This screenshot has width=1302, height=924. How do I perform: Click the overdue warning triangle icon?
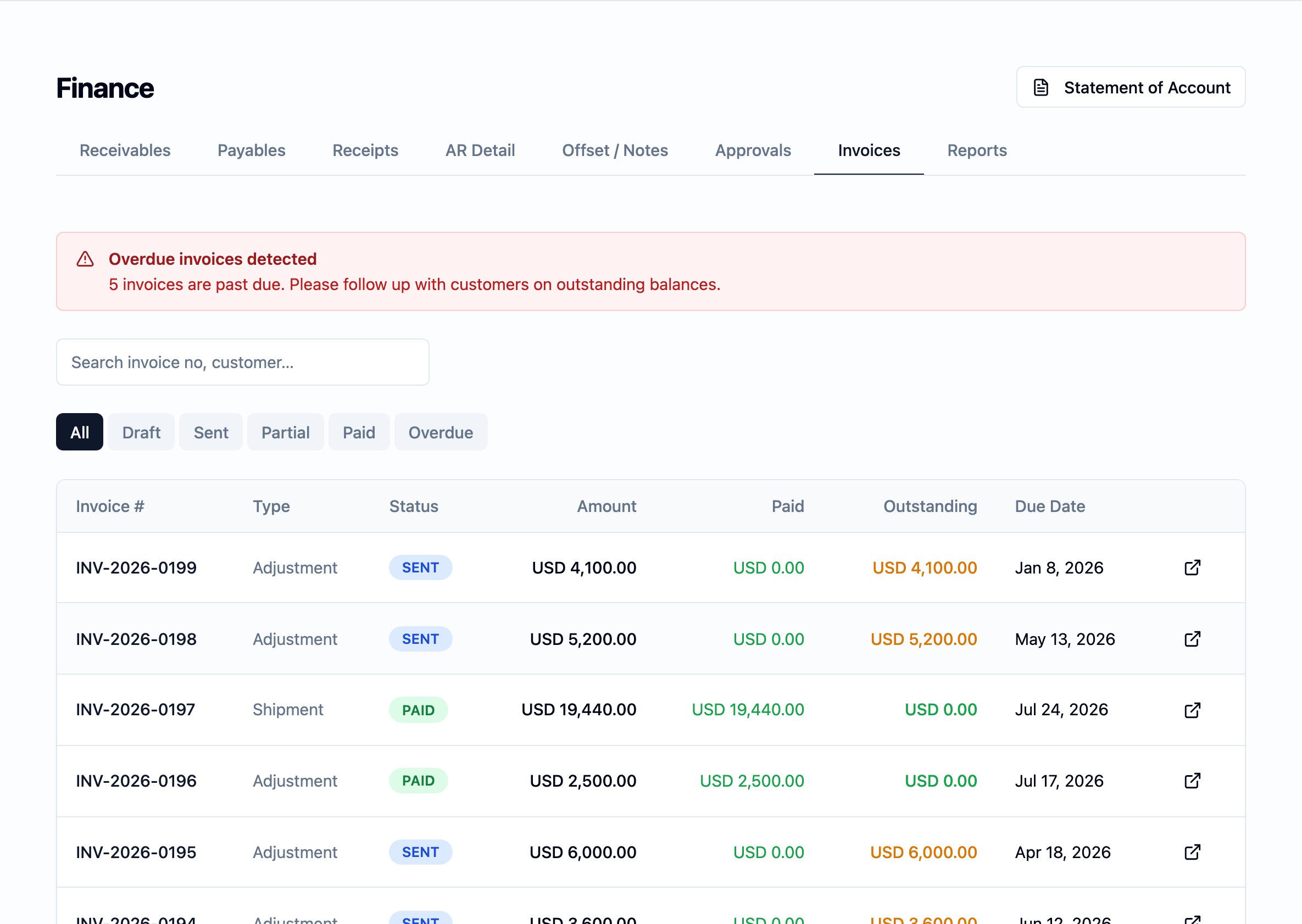pyautogui.click(x=85, y=259)
